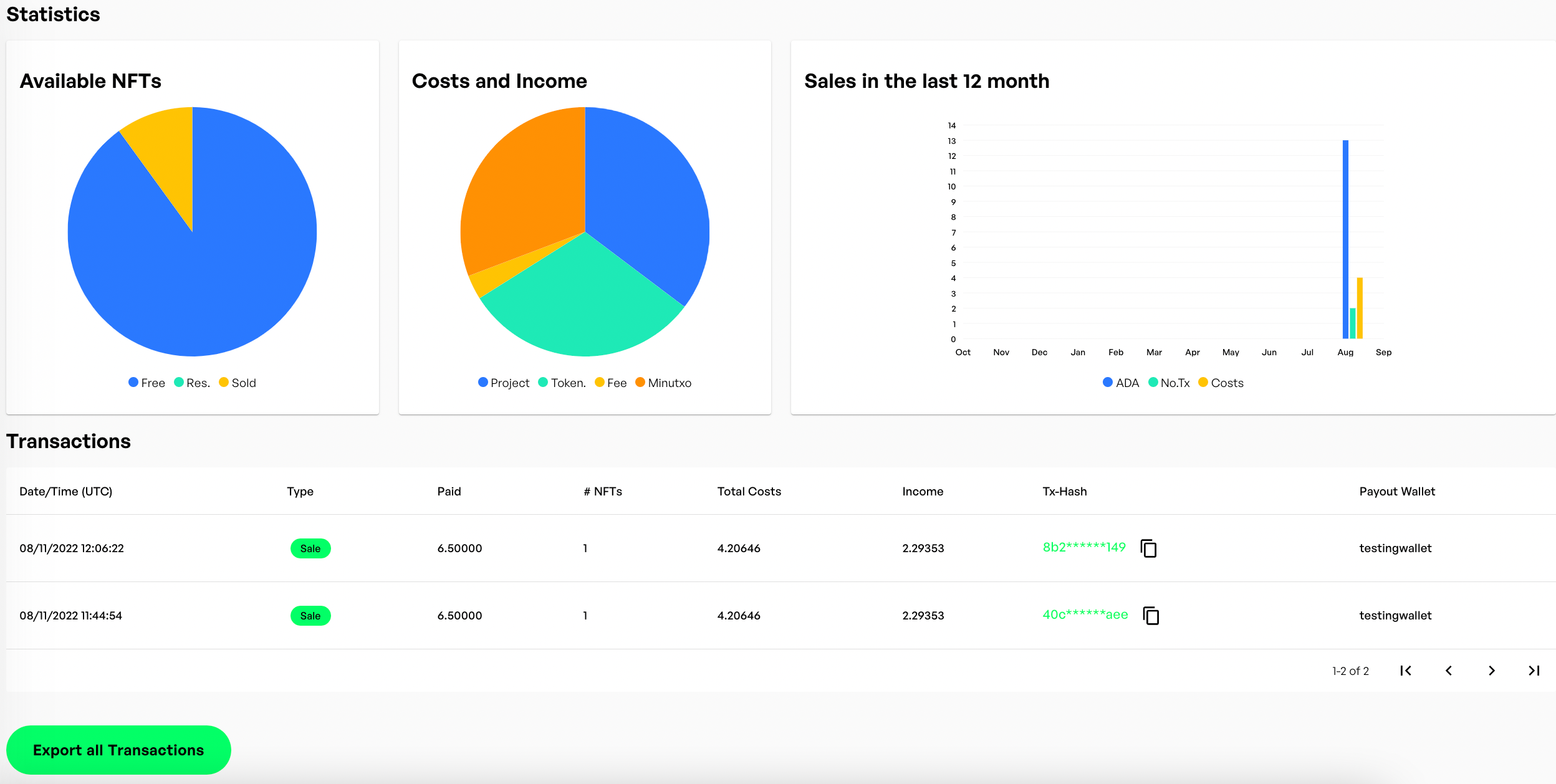Copy the 8b2******149 transaction hash

tap(1148, 548)
